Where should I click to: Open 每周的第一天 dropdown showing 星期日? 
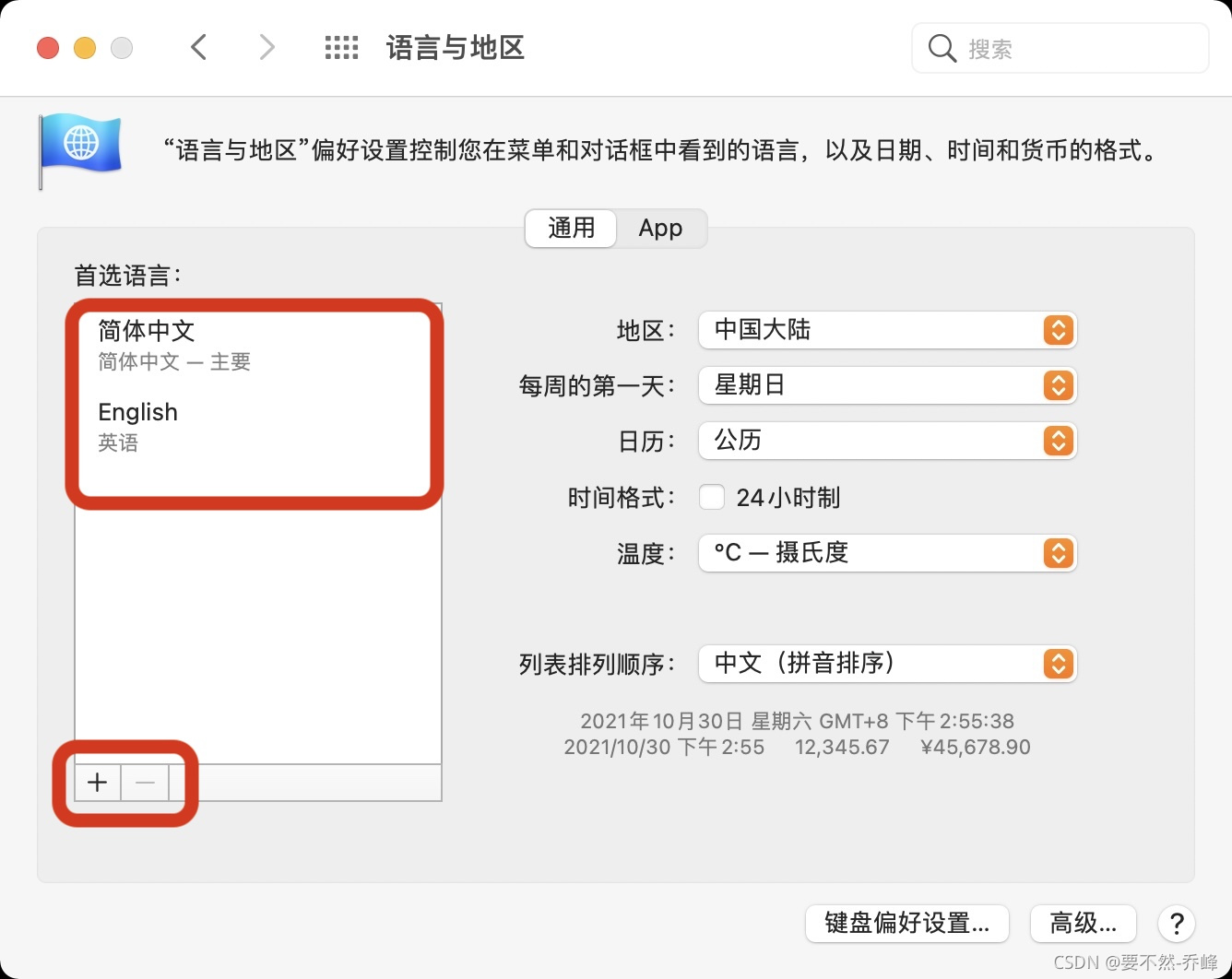(x=888, y=385)
